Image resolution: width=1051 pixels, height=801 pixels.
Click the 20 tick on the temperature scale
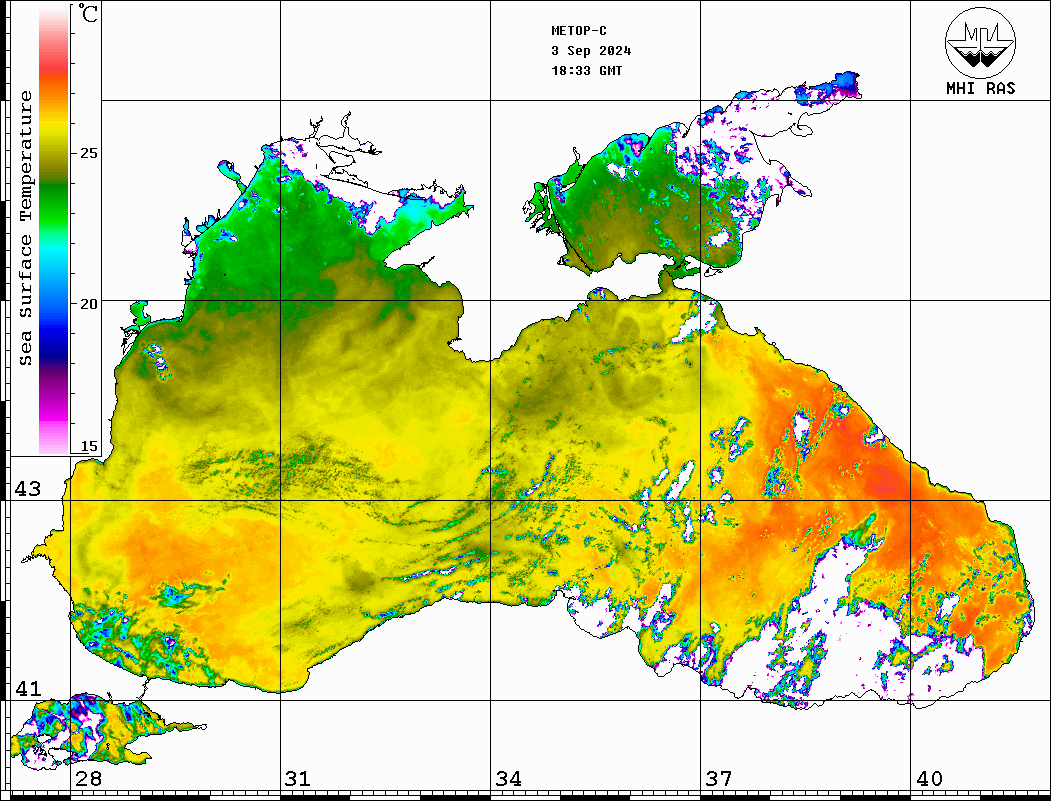tap(88, 304)
